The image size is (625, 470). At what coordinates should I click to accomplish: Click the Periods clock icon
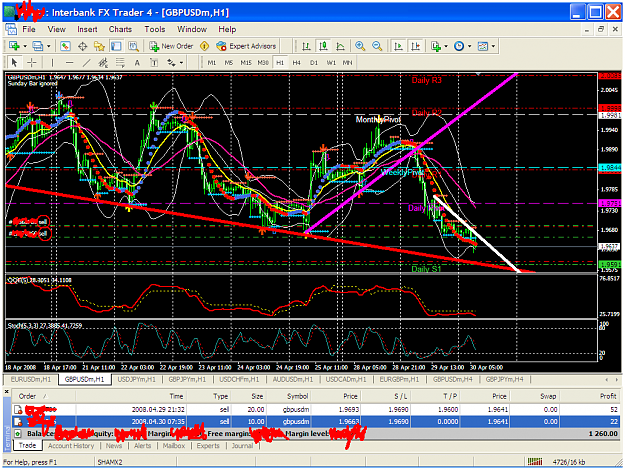coord(459,46)
